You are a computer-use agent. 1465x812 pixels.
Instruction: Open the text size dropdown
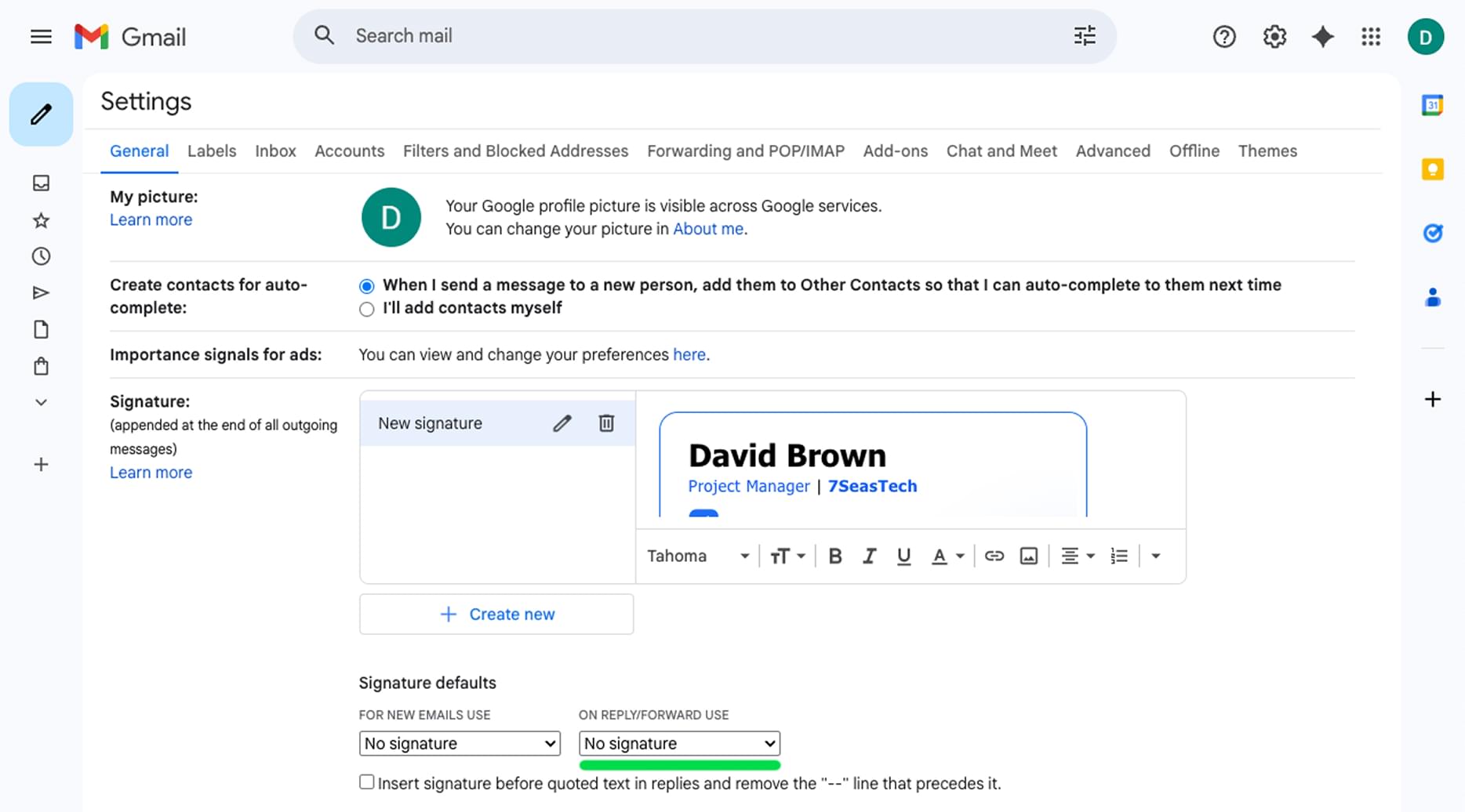(787, 556)
